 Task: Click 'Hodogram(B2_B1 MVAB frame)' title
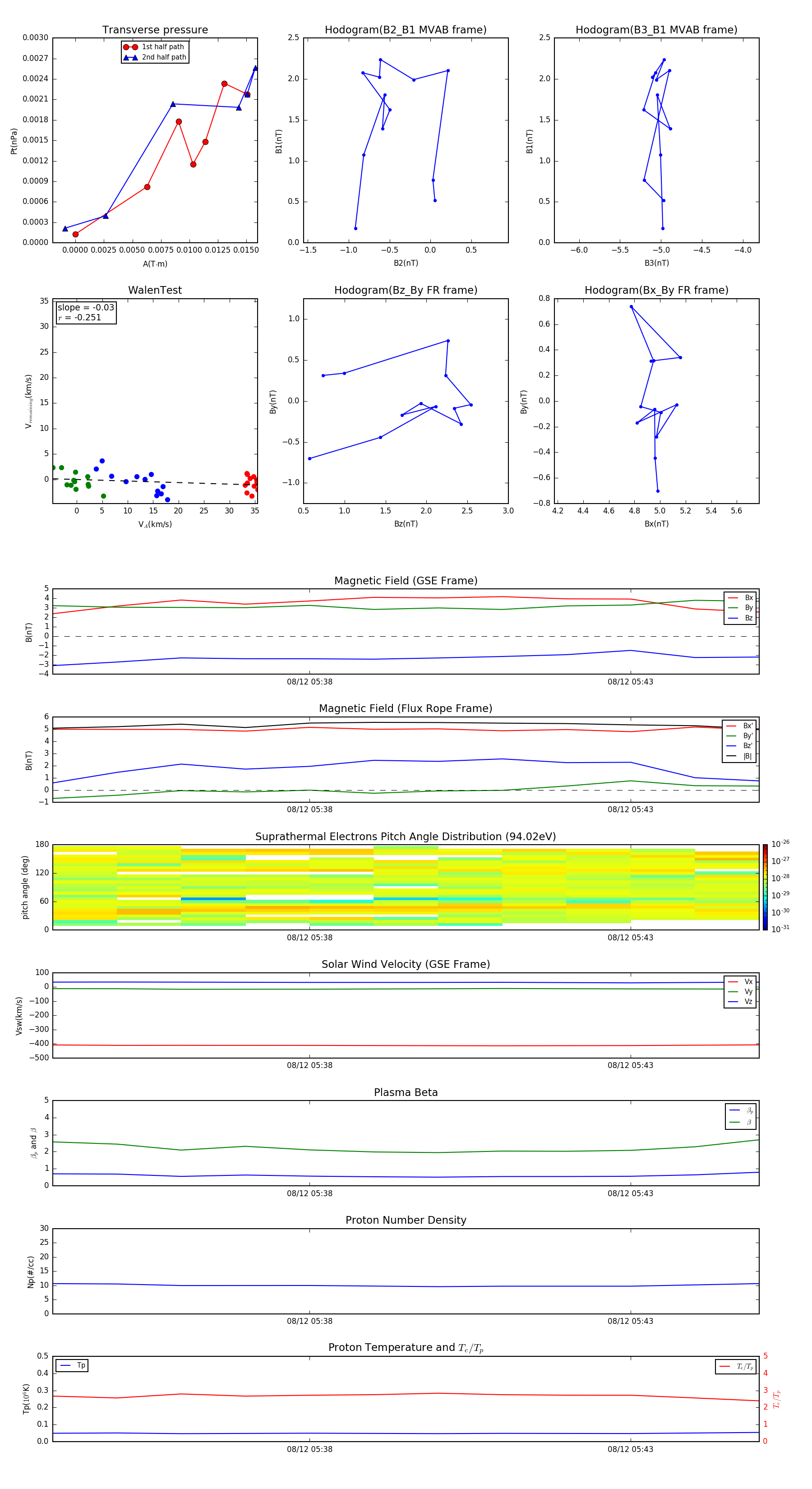pos(406,29)
